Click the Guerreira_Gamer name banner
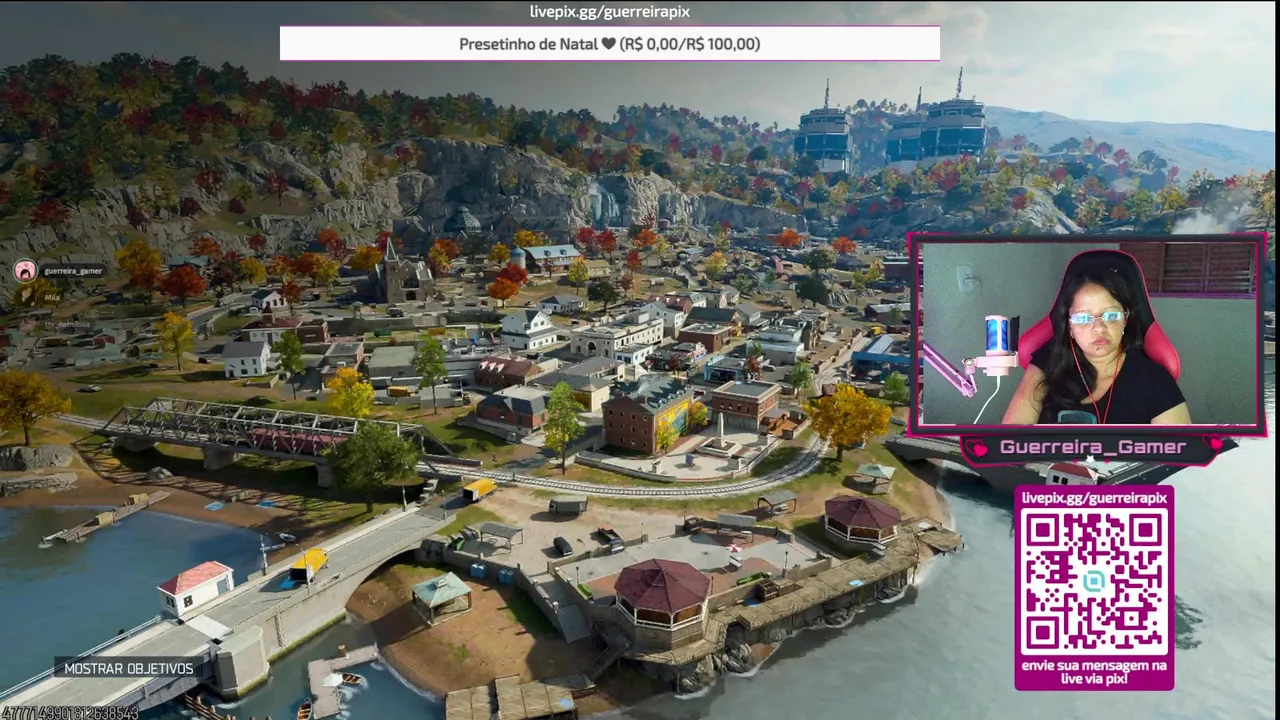 (1093, 447)
